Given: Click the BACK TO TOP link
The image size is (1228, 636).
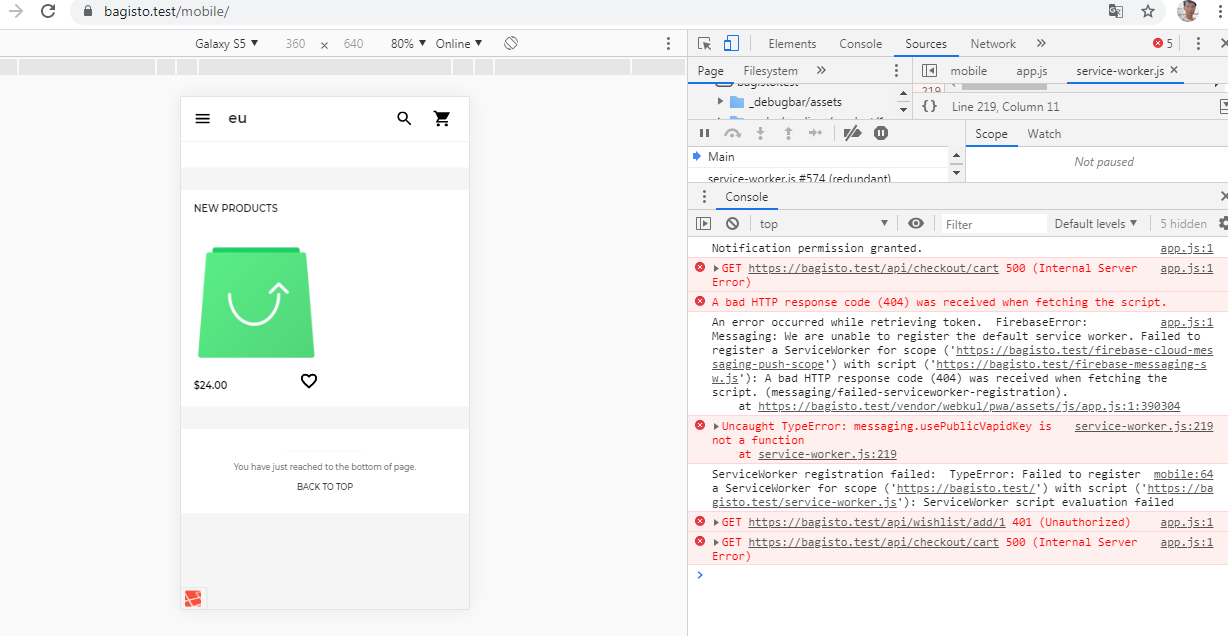Looking at the screenshot, I should point(323,486).
